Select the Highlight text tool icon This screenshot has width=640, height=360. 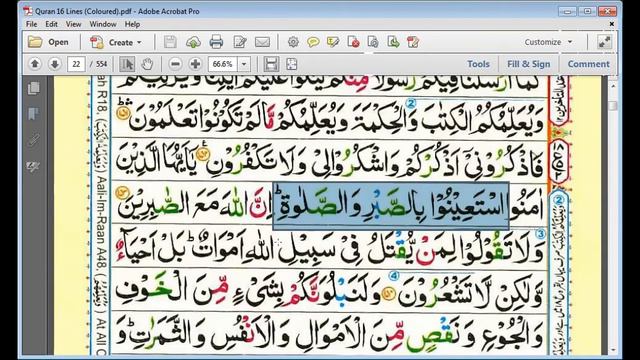[333, 42]
